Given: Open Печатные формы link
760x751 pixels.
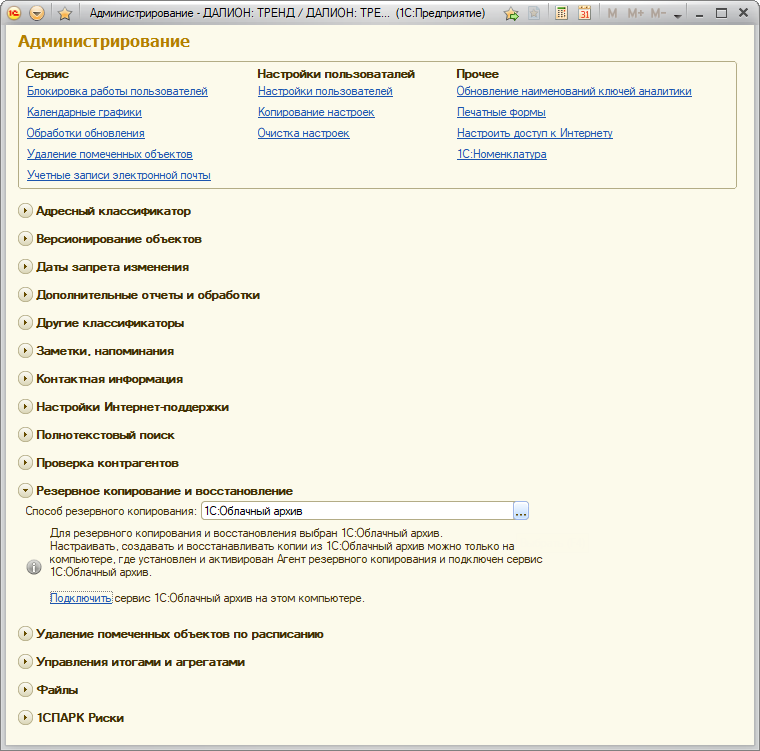Looking at the screenshot, I should coord(501,112).
